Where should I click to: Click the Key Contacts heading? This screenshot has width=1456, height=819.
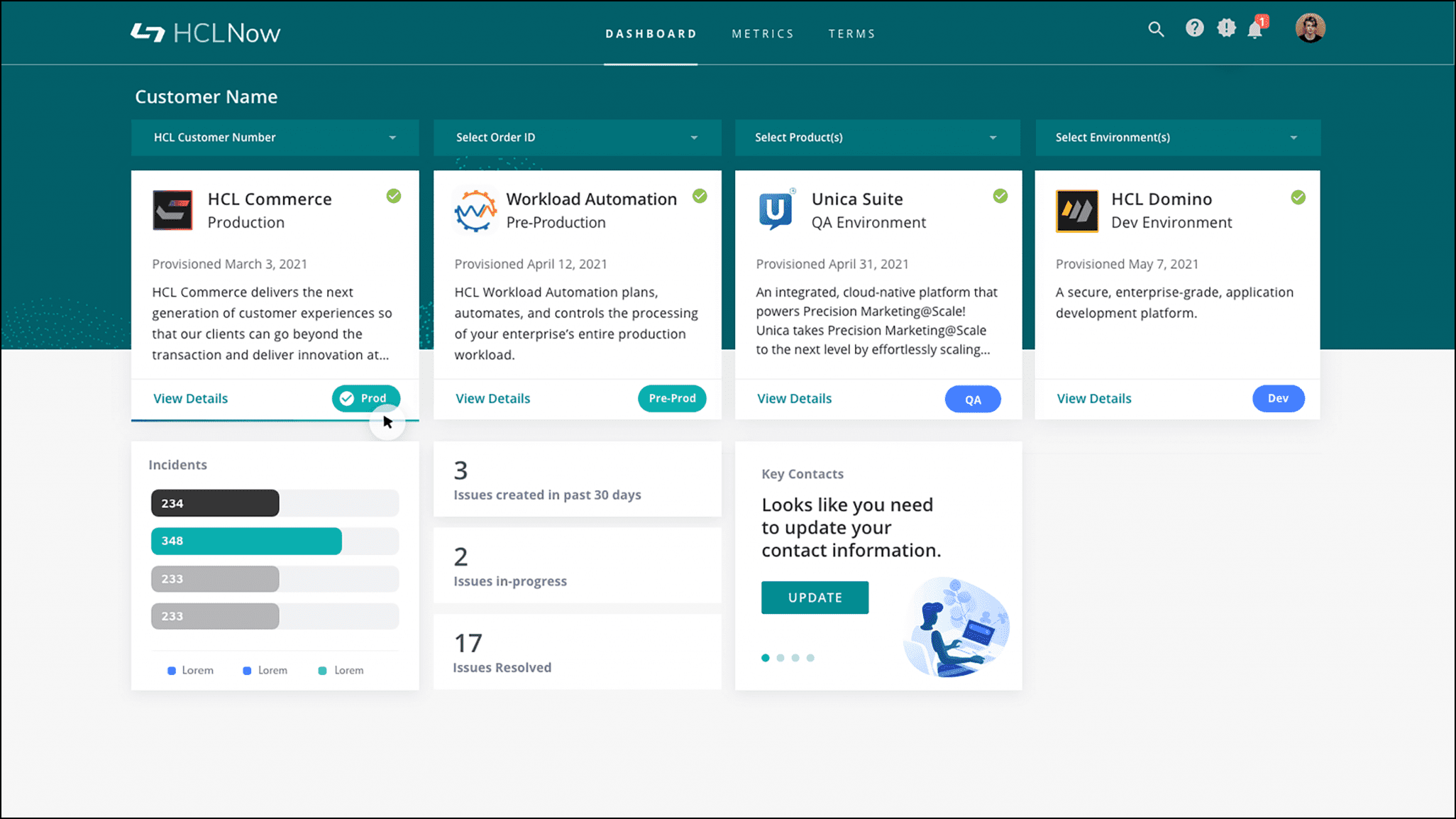(803, 474)
